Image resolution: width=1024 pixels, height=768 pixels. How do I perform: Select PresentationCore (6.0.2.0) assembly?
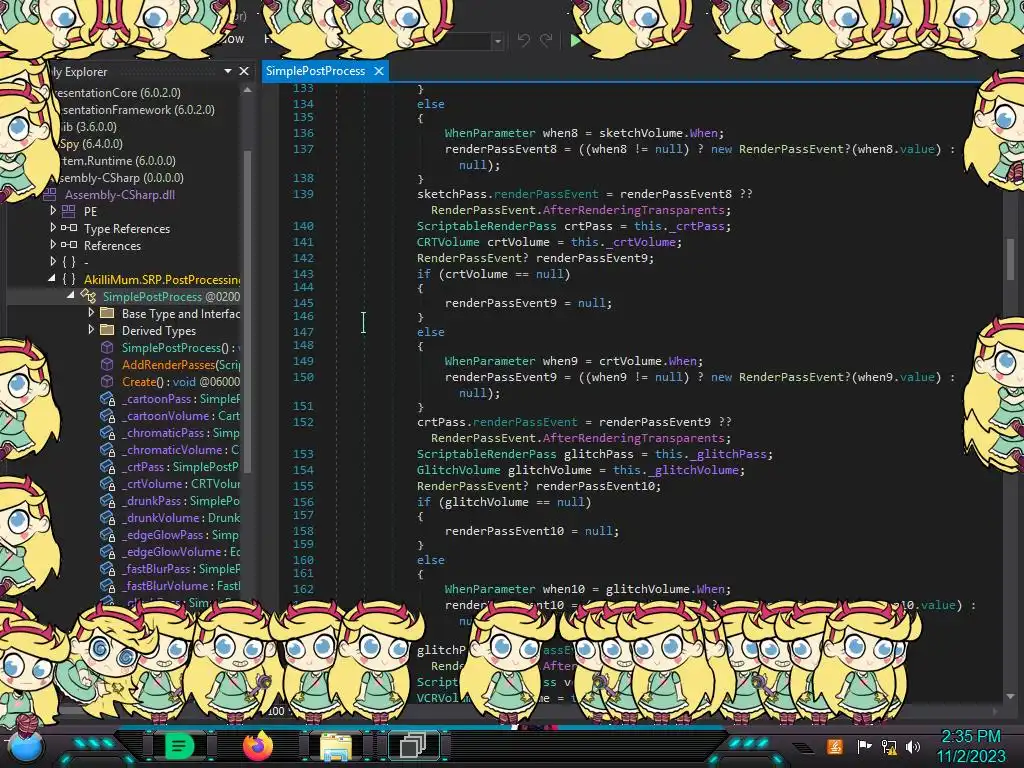tap(116, 93)
